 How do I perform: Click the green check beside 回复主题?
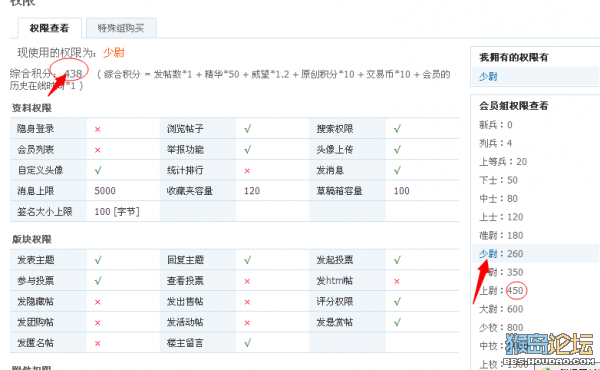(248, 260)
